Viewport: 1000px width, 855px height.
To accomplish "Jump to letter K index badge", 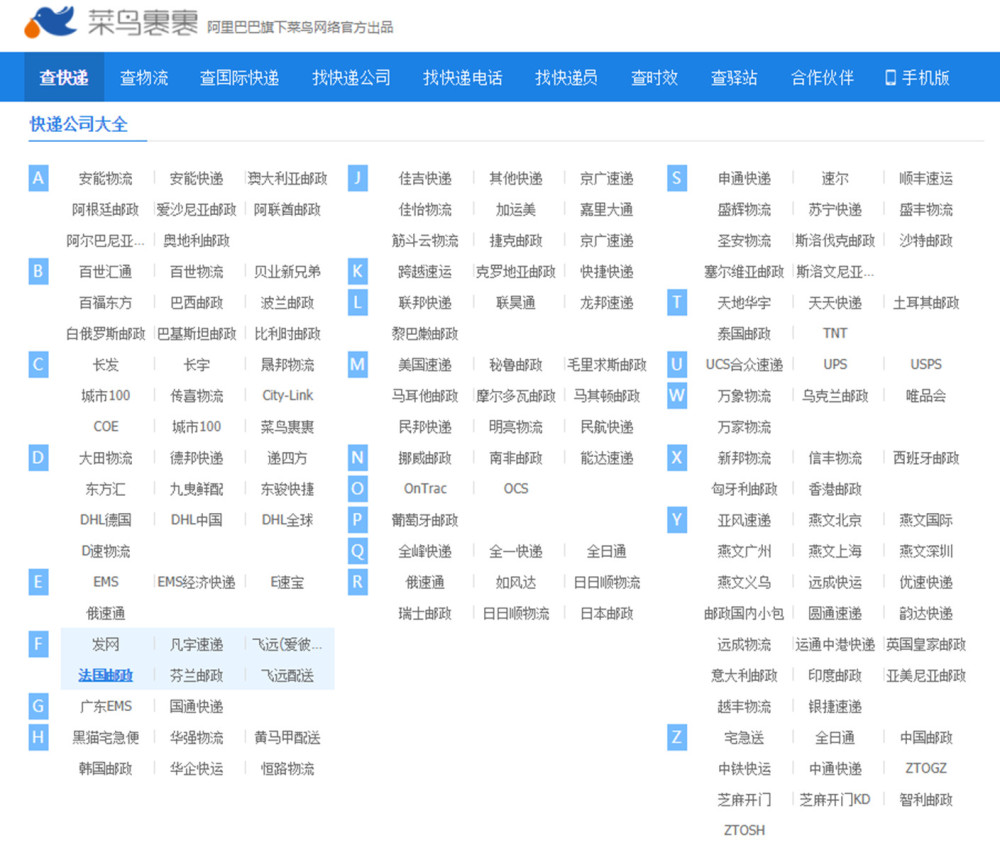I will click(x=358, y=271).
